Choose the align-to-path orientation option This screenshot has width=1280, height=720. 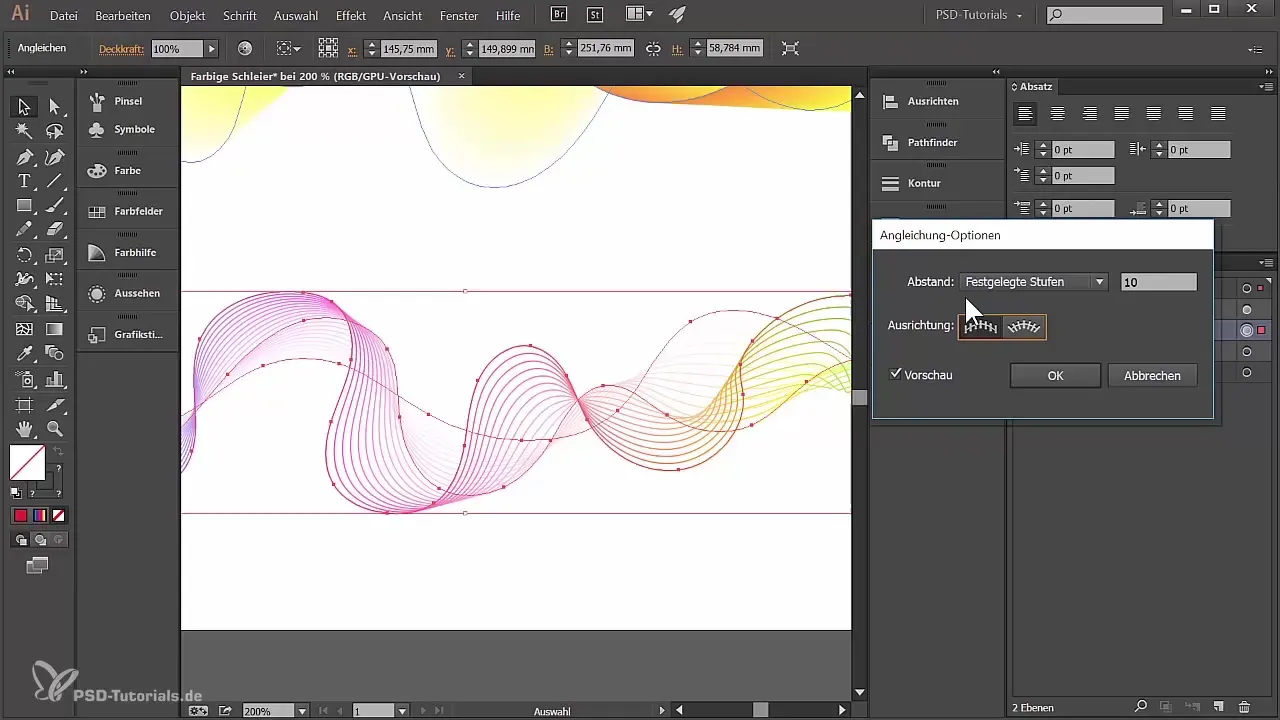[x=1024, y=327]
